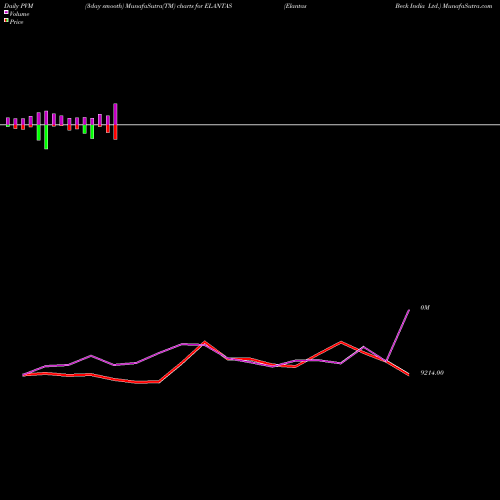
Task: Click the '9214.00' price value label
Action: pos(432,373)
